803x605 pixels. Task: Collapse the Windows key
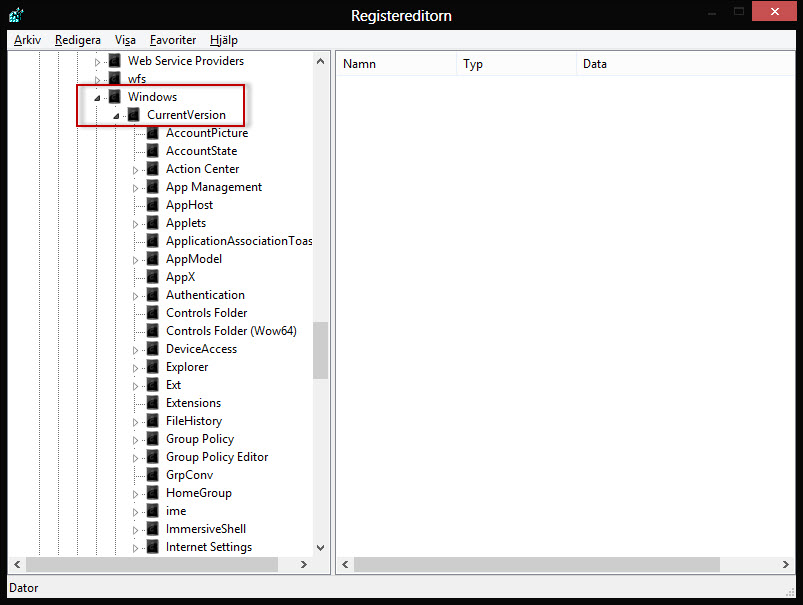point(97,98)
